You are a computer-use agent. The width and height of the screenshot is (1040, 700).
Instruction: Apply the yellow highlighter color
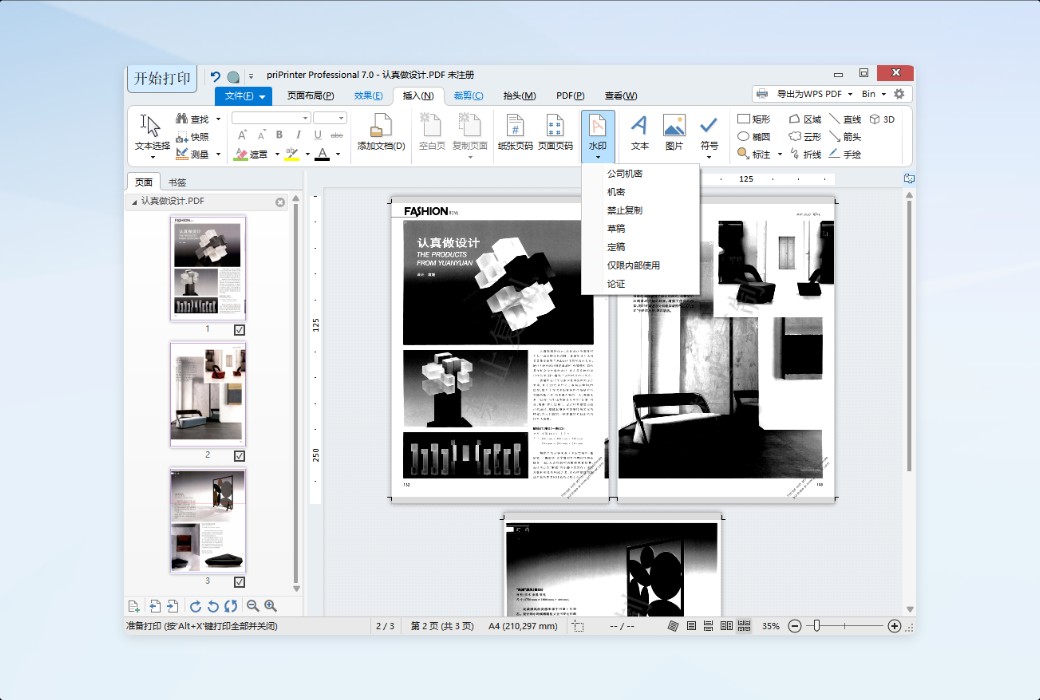coord(292,154)
